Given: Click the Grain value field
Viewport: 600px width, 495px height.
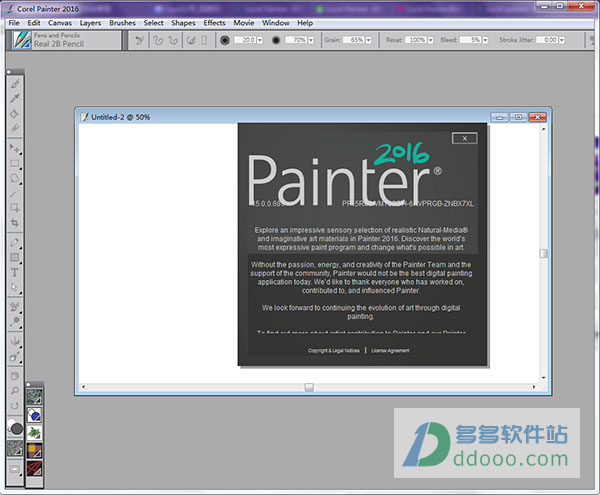Looking at the screenshot, I should tap(354, 40).
